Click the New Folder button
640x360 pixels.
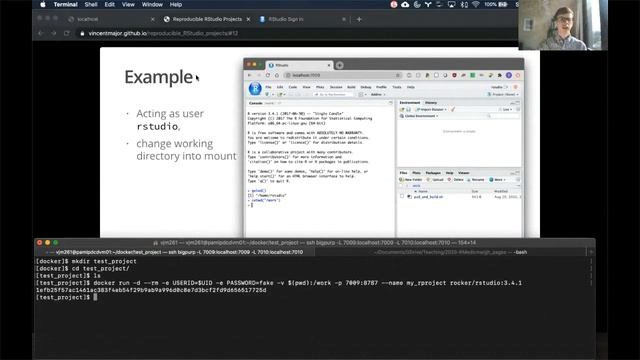point(411,180)
